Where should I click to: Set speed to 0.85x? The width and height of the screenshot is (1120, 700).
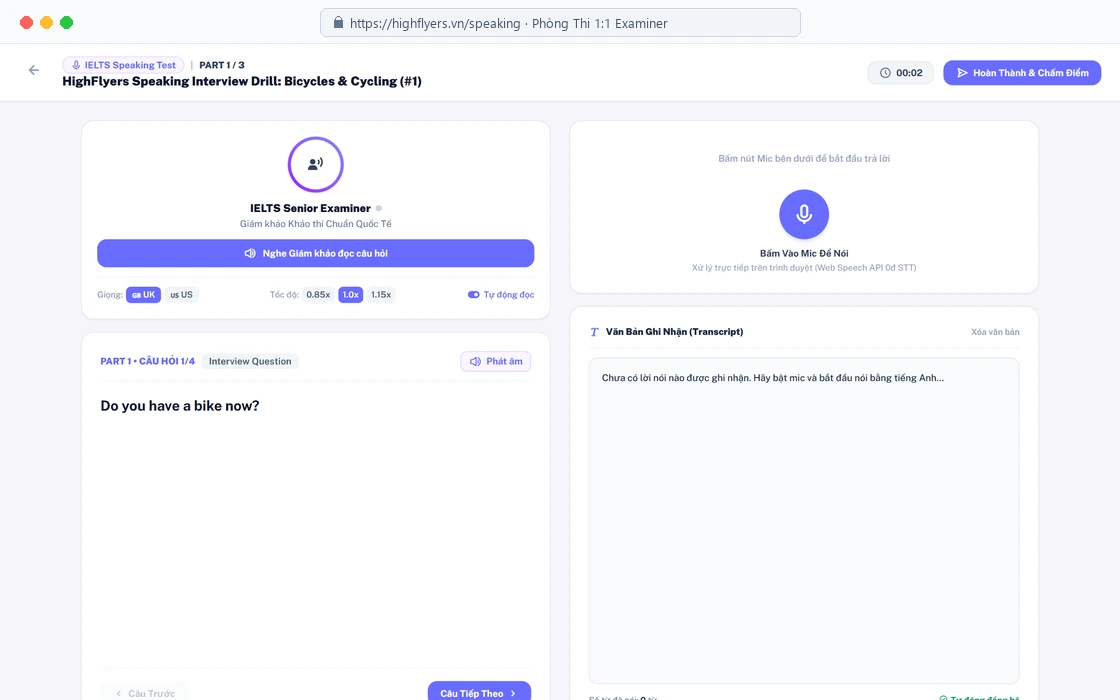(x=318, y=294)
